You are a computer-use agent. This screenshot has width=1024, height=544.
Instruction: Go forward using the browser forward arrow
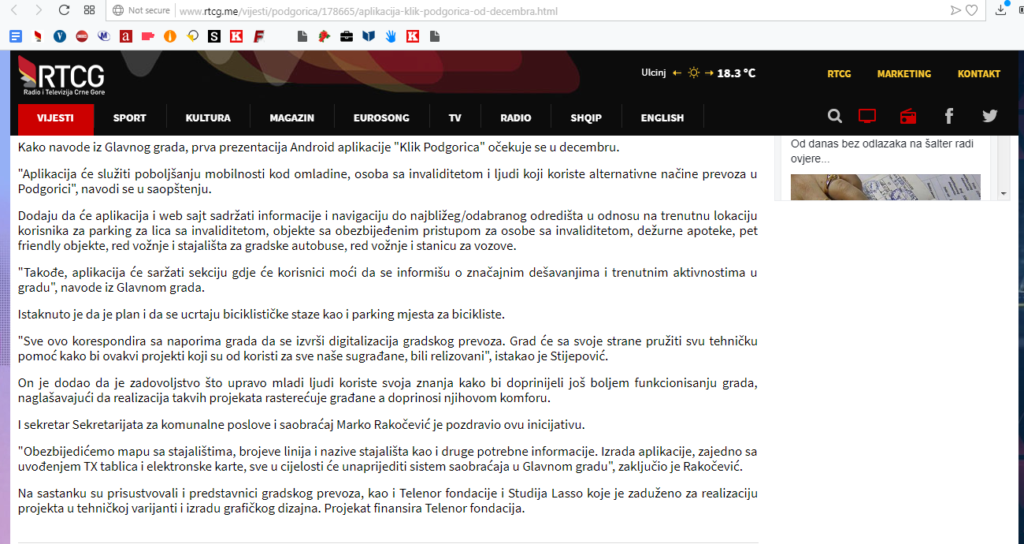coord(39,10)
